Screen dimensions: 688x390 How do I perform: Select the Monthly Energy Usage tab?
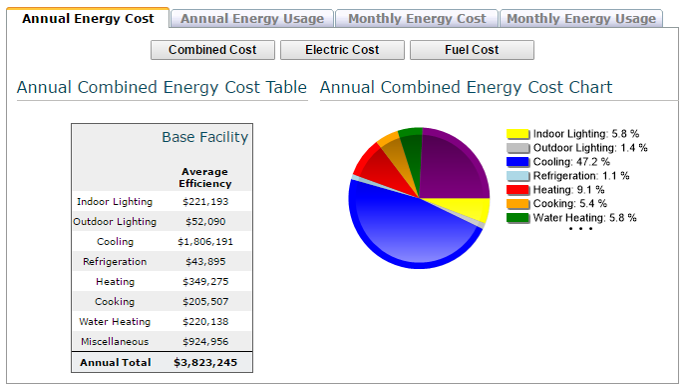581,19
